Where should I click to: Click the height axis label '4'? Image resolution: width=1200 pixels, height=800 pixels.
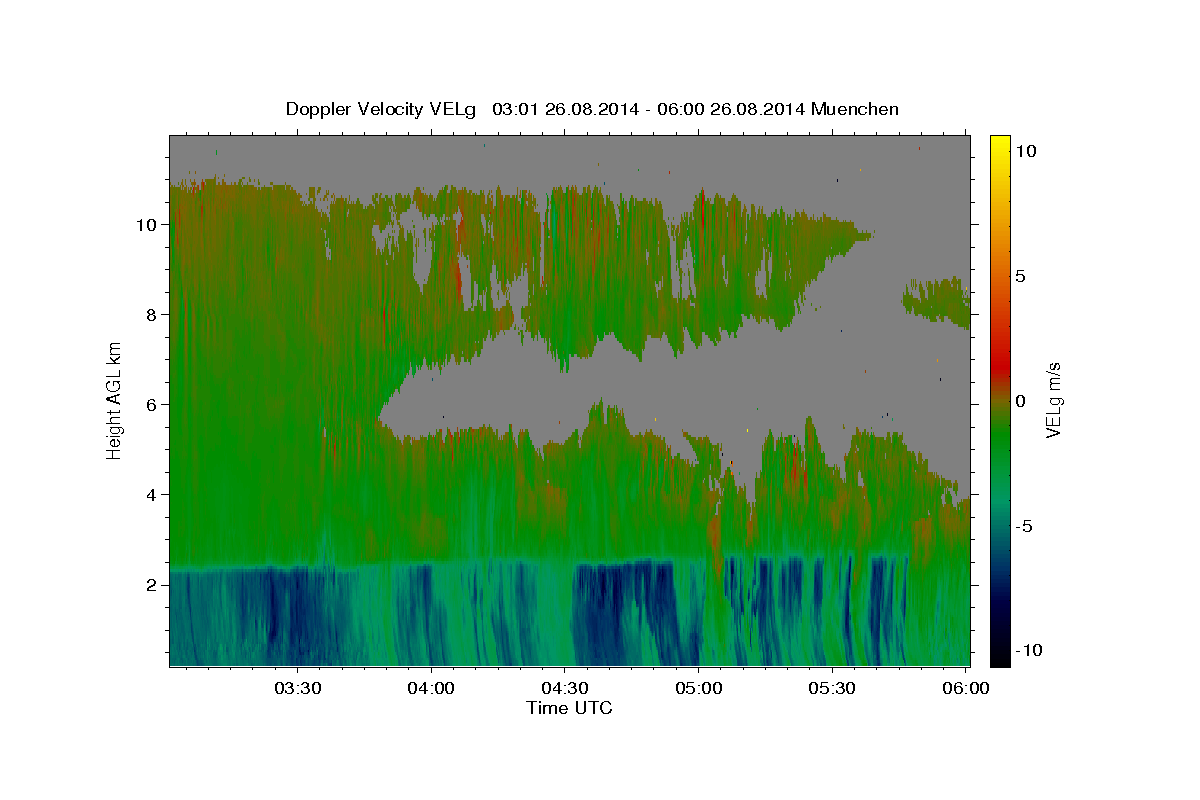pyautogui.click(x=153, y=495)
